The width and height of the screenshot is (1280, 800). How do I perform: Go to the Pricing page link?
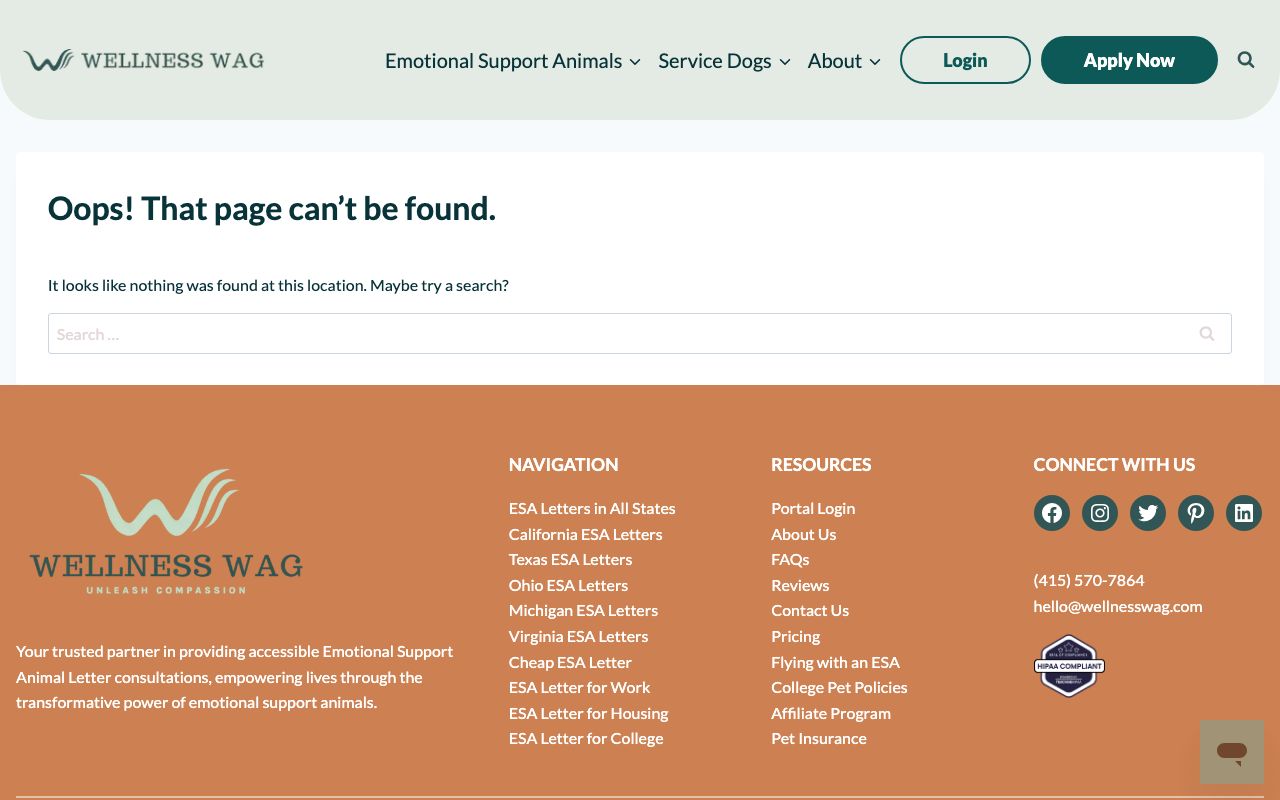click(795, 636)
